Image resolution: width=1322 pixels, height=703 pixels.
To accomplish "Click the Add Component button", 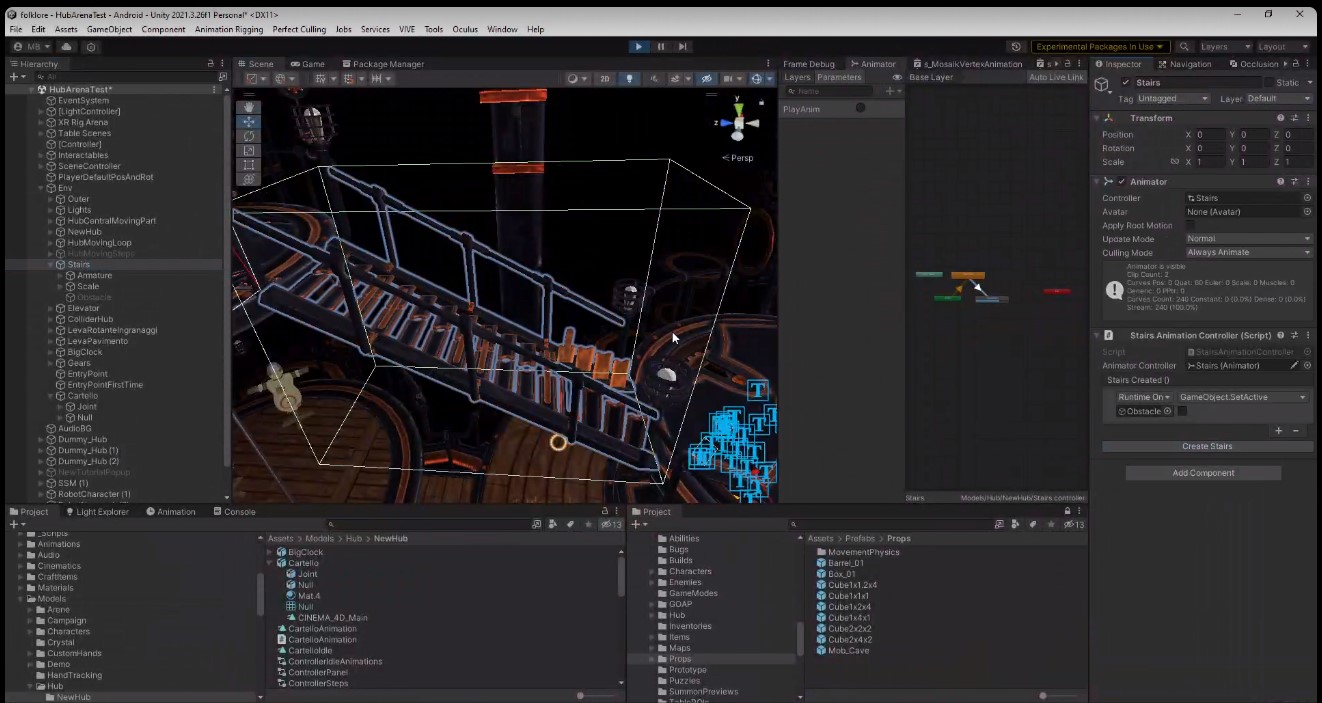I will coord(1203,473).
